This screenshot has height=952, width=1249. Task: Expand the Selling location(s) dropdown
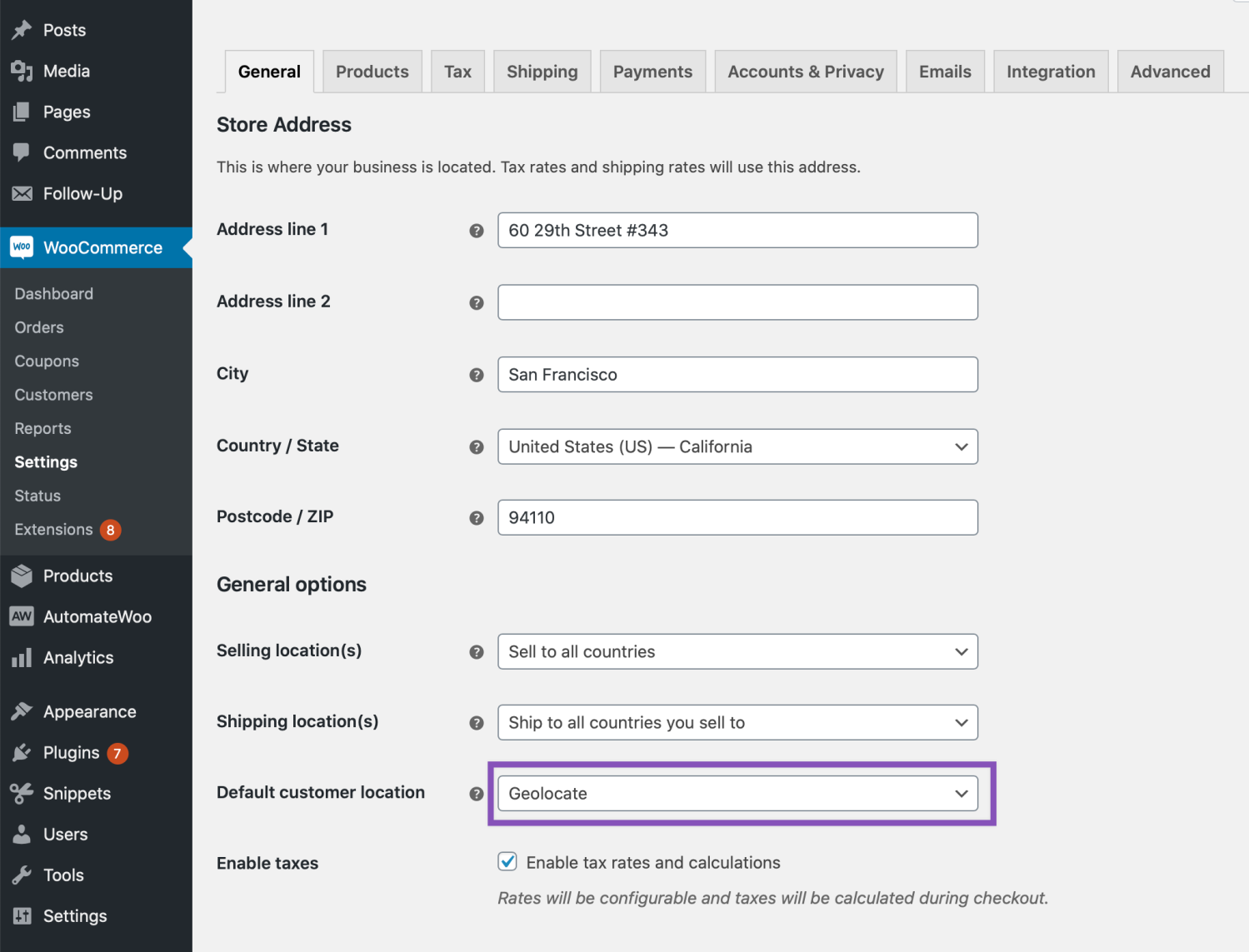[737, 651]
